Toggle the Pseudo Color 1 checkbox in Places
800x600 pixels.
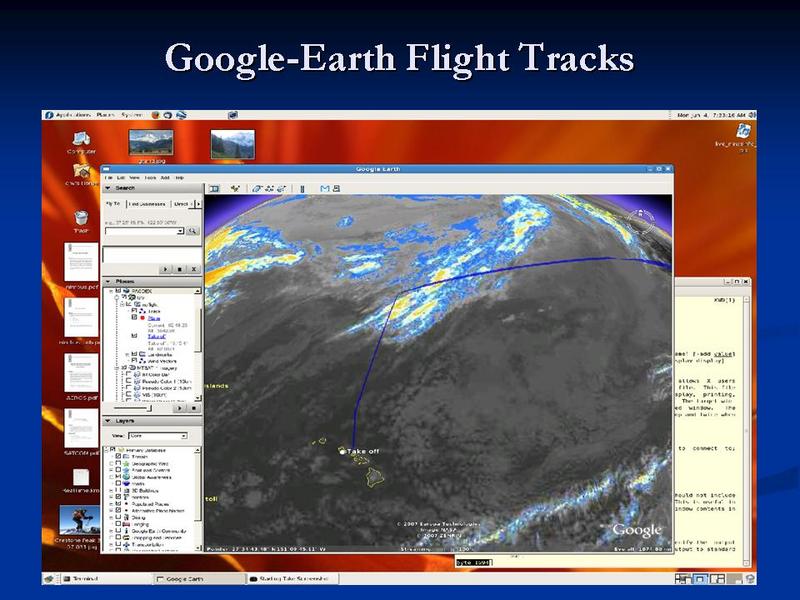point(129,381)
